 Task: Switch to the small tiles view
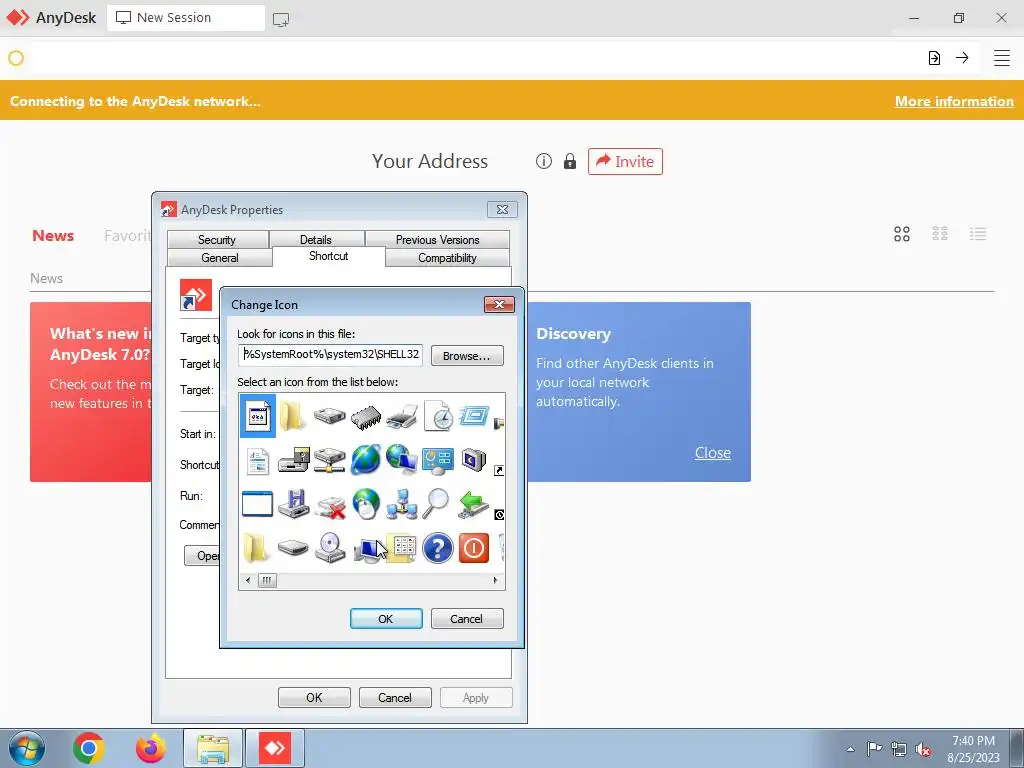coord(940,234)
